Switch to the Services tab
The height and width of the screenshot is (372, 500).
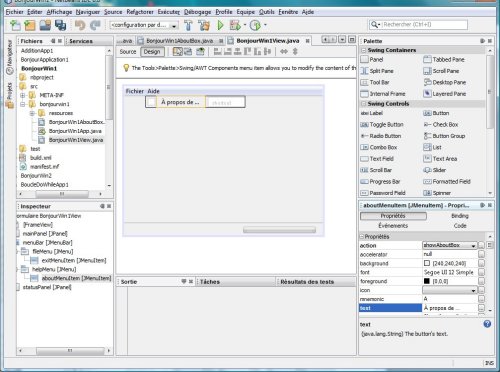point(81,41)
